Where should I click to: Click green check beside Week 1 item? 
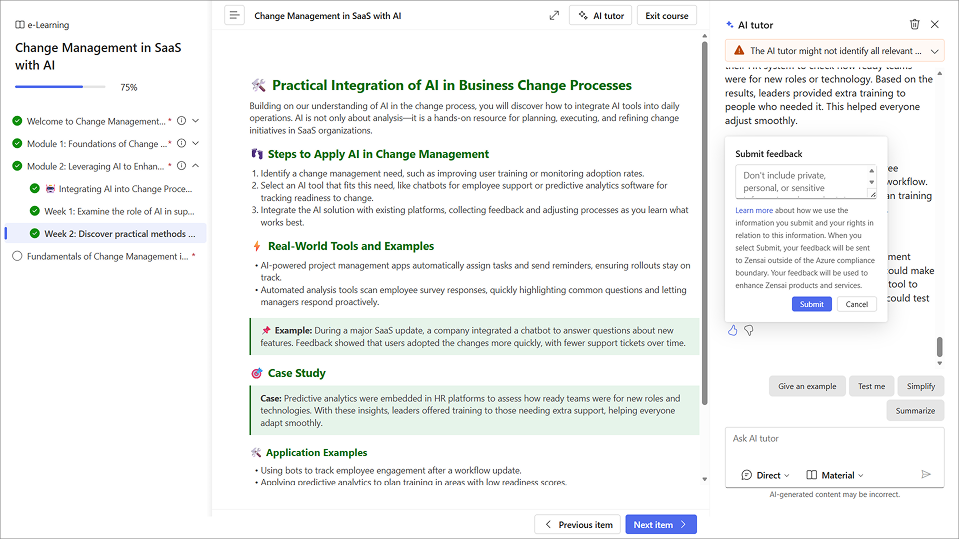[x=35, y=211]
